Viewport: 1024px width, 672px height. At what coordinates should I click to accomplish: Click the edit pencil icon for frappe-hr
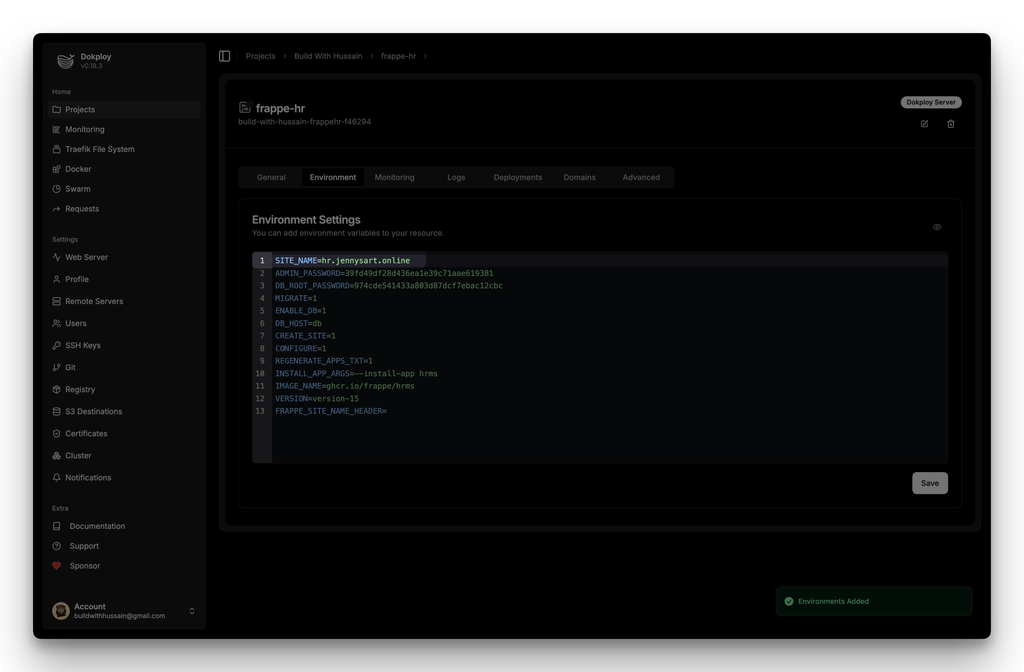pos(924,124)
